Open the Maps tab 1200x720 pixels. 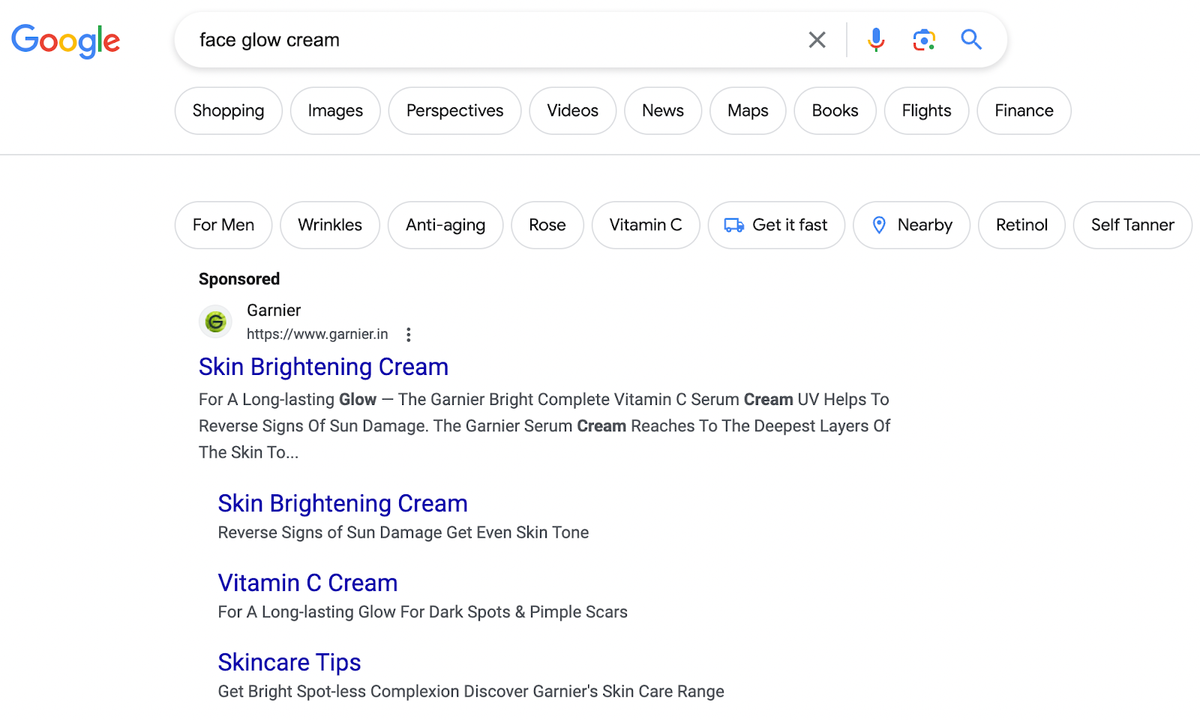point(748,111)
